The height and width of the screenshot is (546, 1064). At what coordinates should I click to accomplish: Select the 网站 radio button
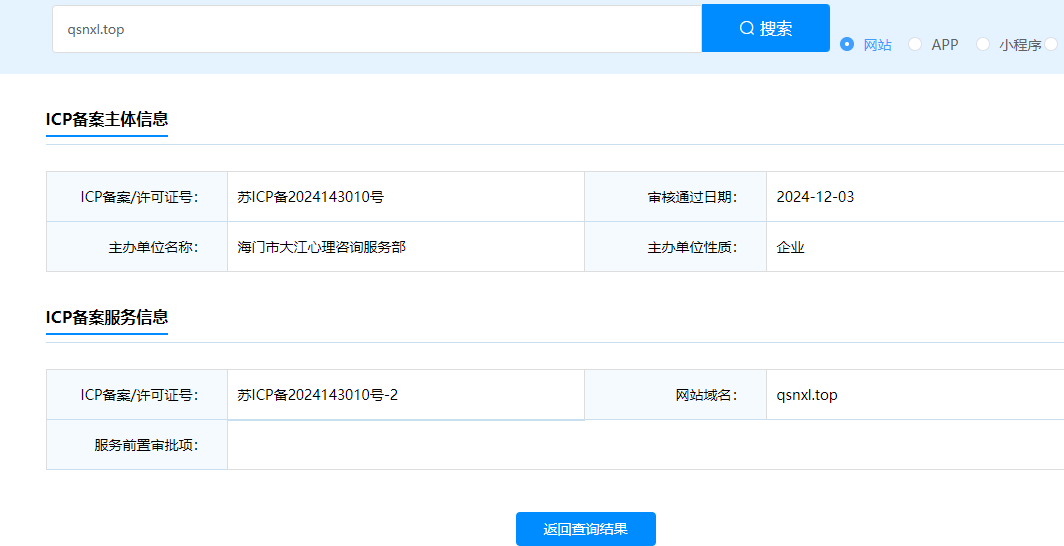tap(847, 44)
